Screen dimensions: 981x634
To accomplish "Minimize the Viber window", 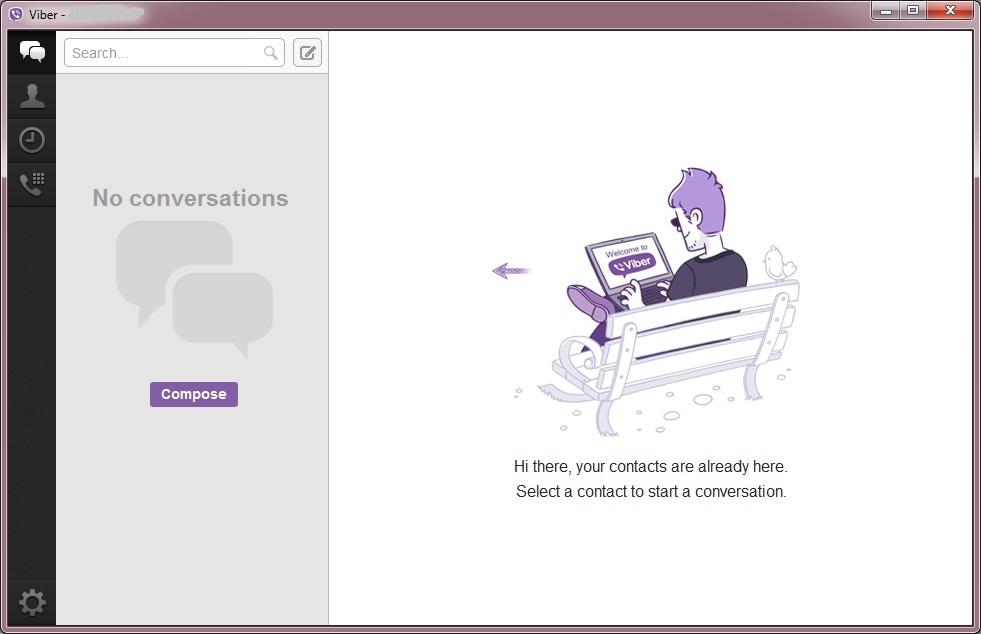I will (886, 11).
